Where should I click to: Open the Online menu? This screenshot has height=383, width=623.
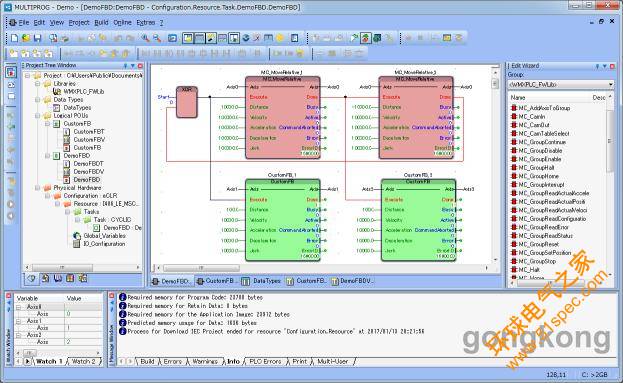pyautogui.click(x=122, y=23)
